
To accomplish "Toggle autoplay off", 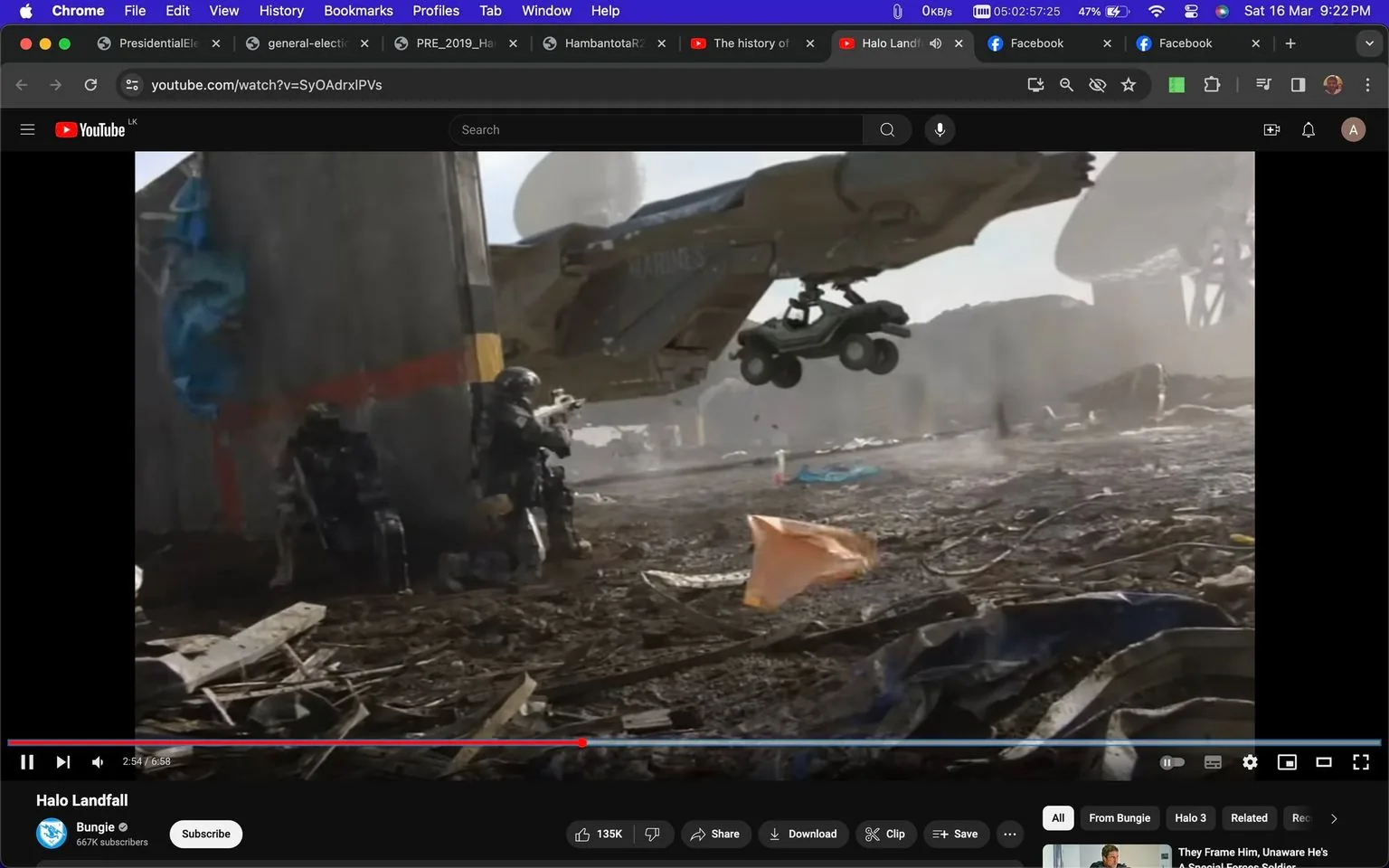I will pyautogui.click(x=1172, y=761).
